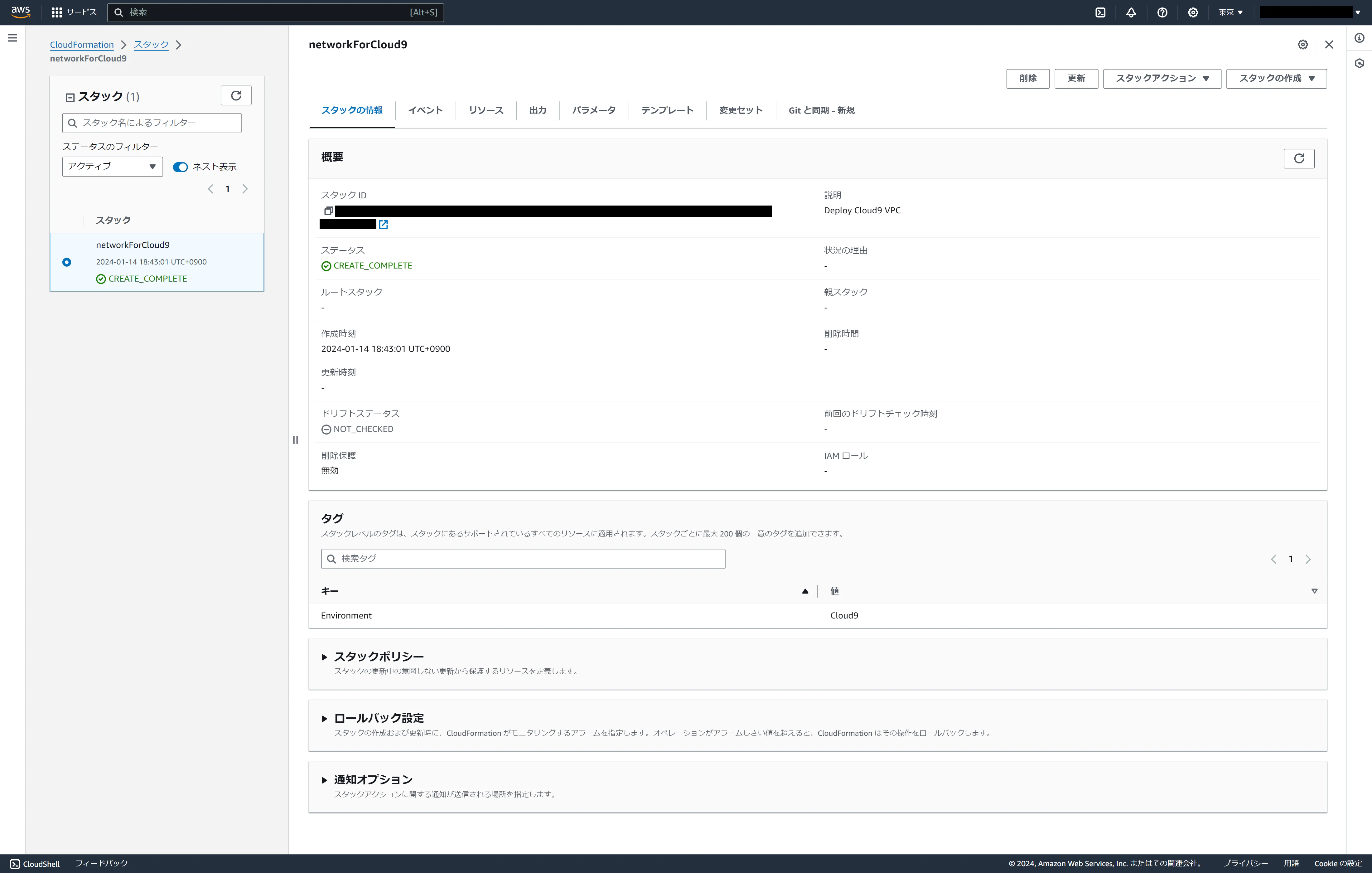Open the アクティブ status filter dropdown
The height and width of the screenshot is (873, 1372).
pyautogui.click(x=112, y=166)
